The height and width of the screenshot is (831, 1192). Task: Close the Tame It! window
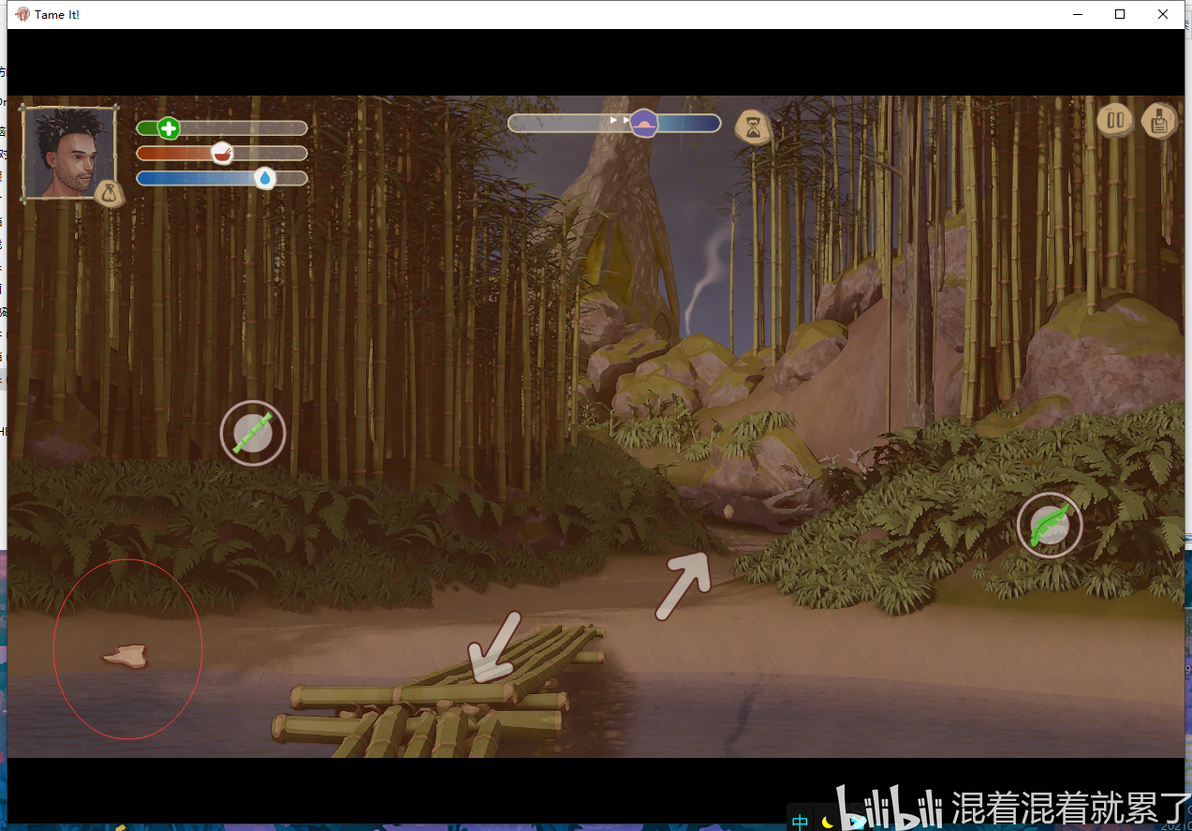click(1162, 14)
